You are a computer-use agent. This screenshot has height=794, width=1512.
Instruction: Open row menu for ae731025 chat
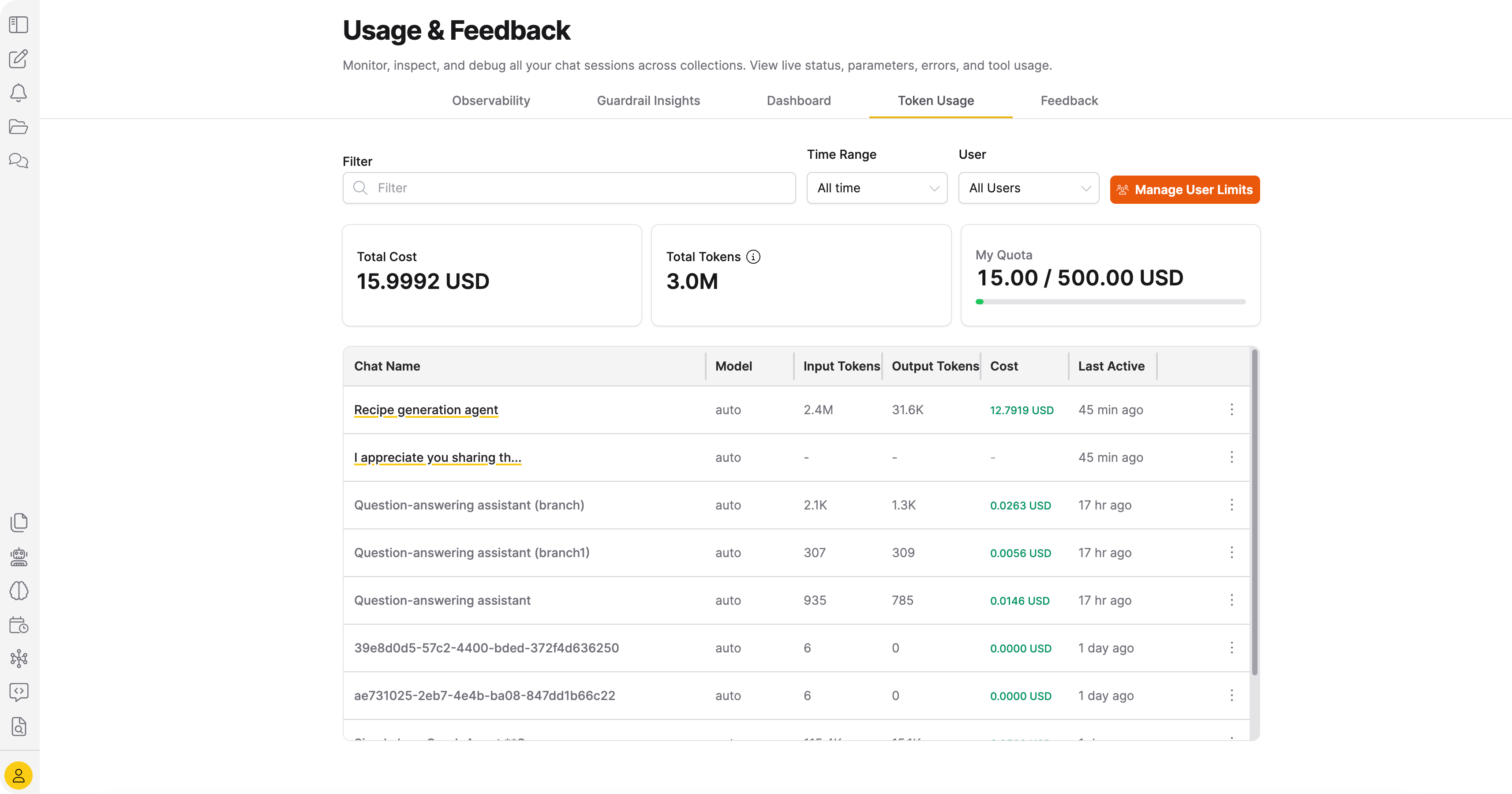coord(1231,695)
